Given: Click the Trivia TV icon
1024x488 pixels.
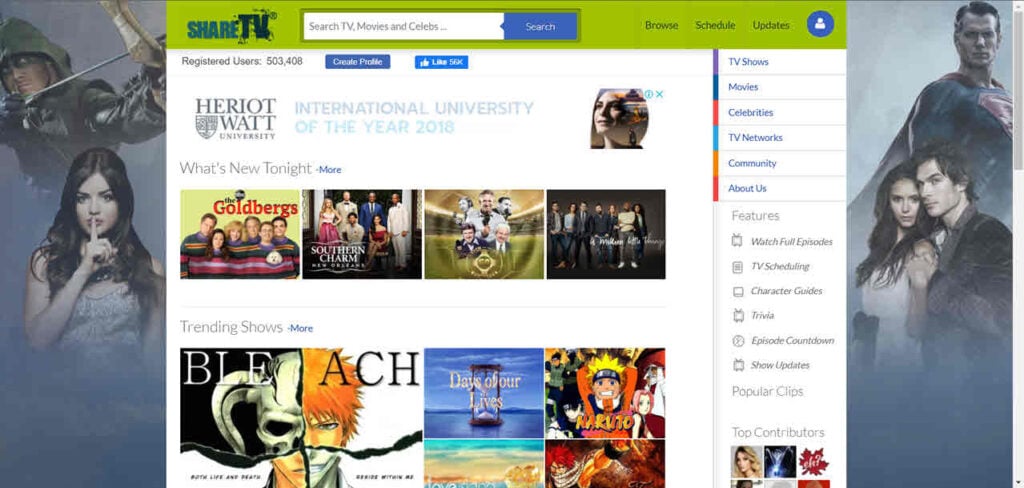Looking at the screenshot, I should (738, 316).
